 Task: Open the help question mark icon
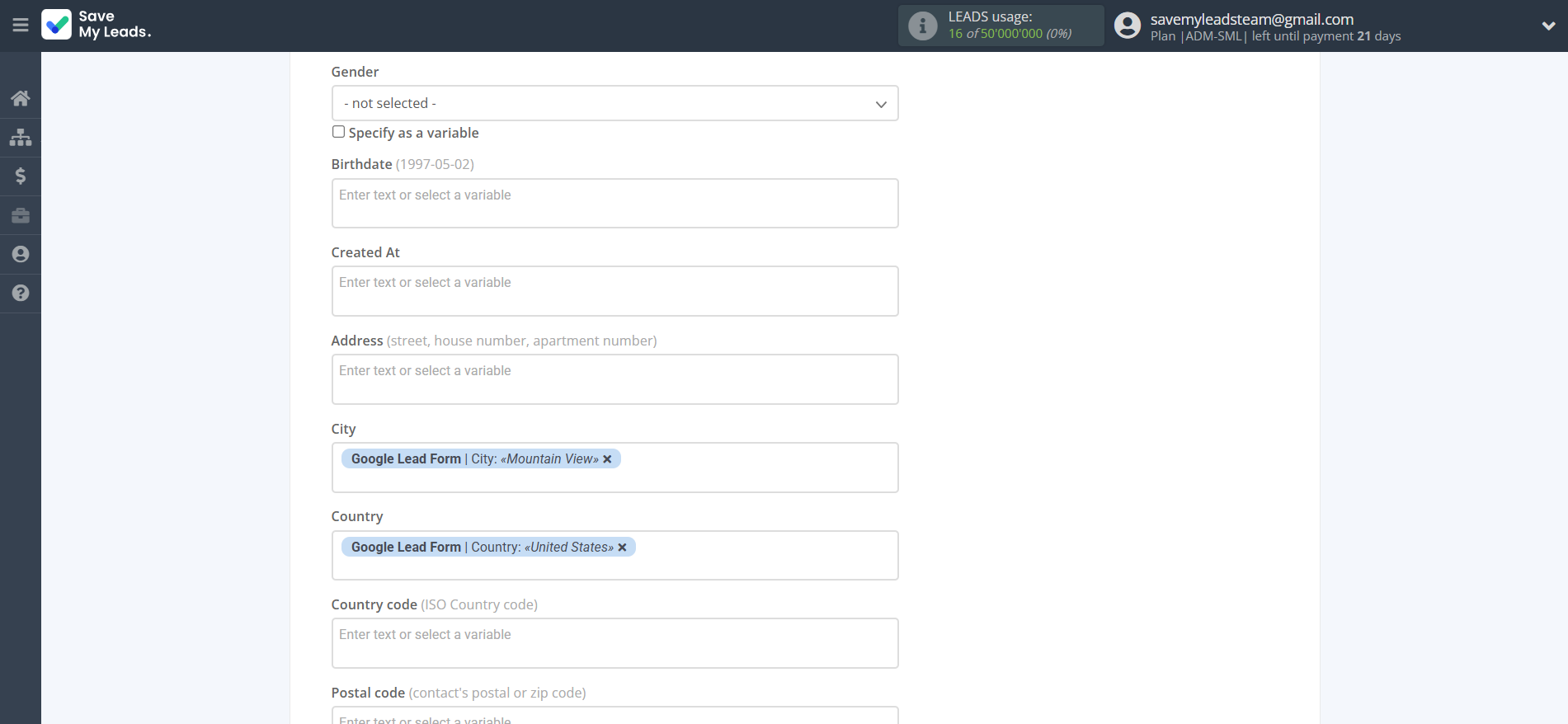point(21,293)
